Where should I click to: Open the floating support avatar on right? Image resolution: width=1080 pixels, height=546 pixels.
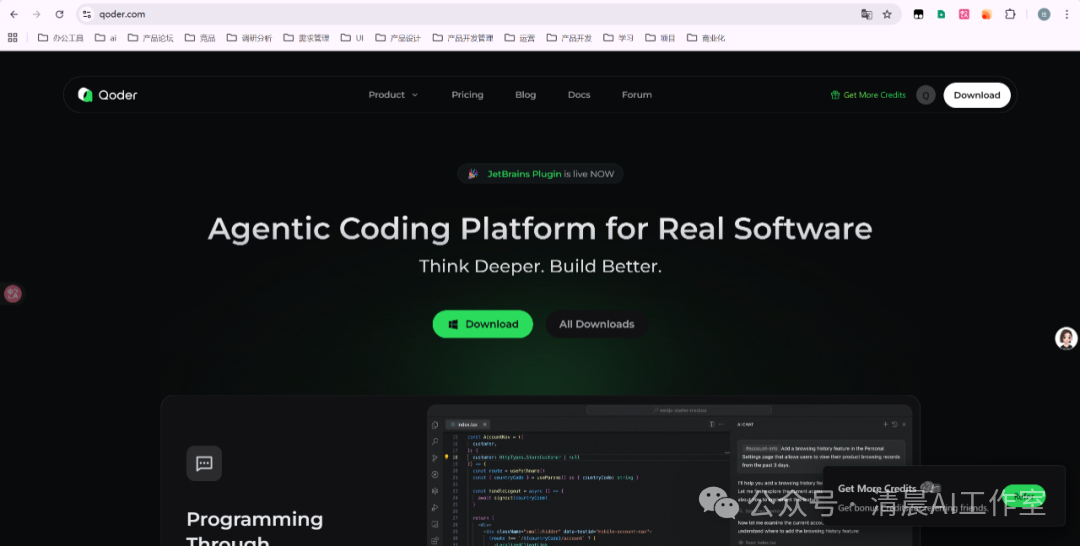[x=1066, y=338]
